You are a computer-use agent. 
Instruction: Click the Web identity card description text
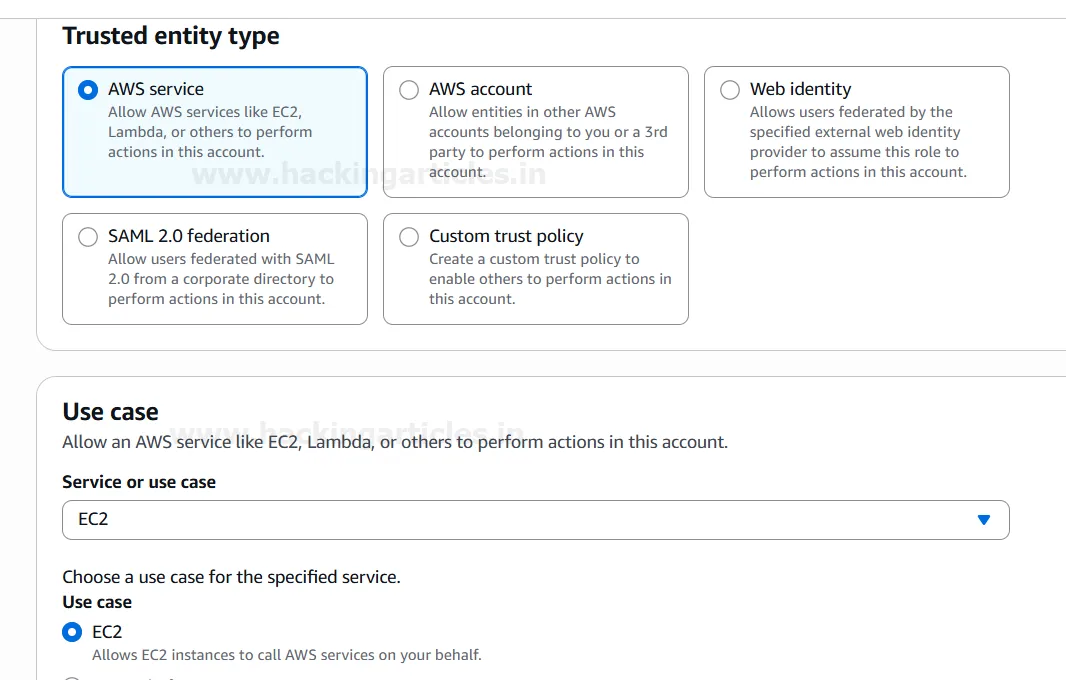coord(857,142)
